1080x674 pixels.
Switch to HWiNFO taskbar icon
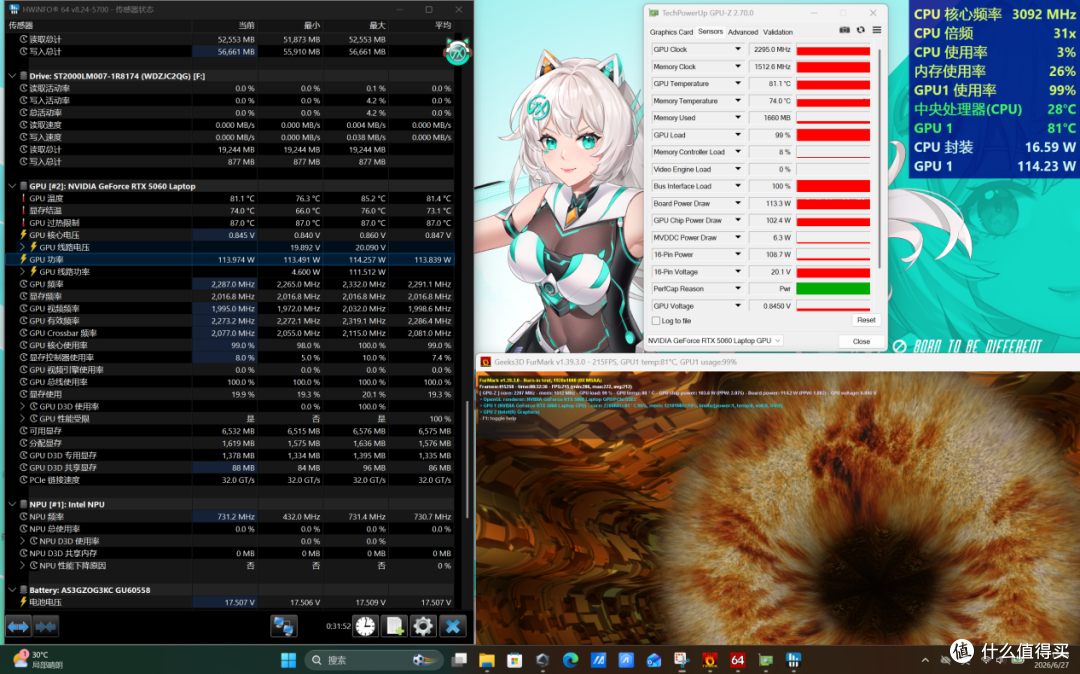click(x=793, y=661)
